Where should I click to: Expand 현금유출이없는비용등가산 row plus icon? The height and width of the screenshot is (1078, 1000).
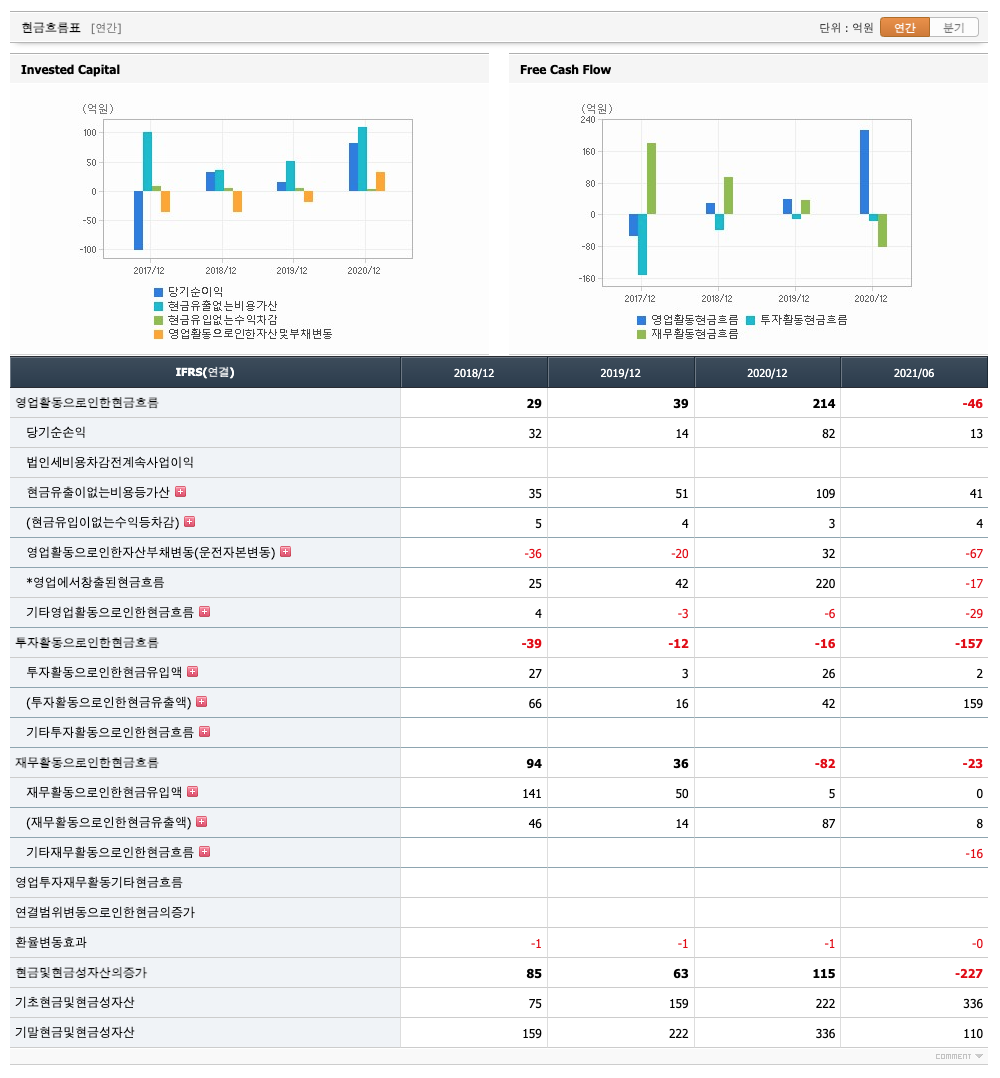click(x=181, y=492)
